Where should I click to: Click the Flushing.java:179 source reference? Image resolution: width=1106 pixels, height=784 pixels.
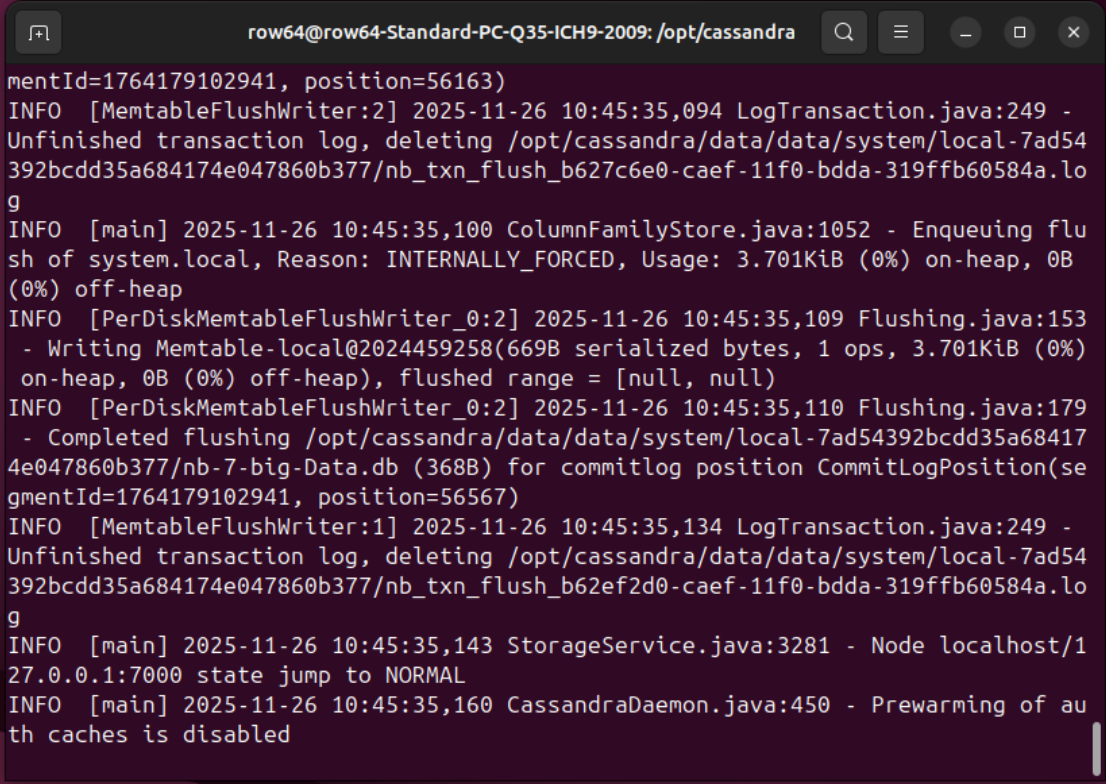[972, 408]
